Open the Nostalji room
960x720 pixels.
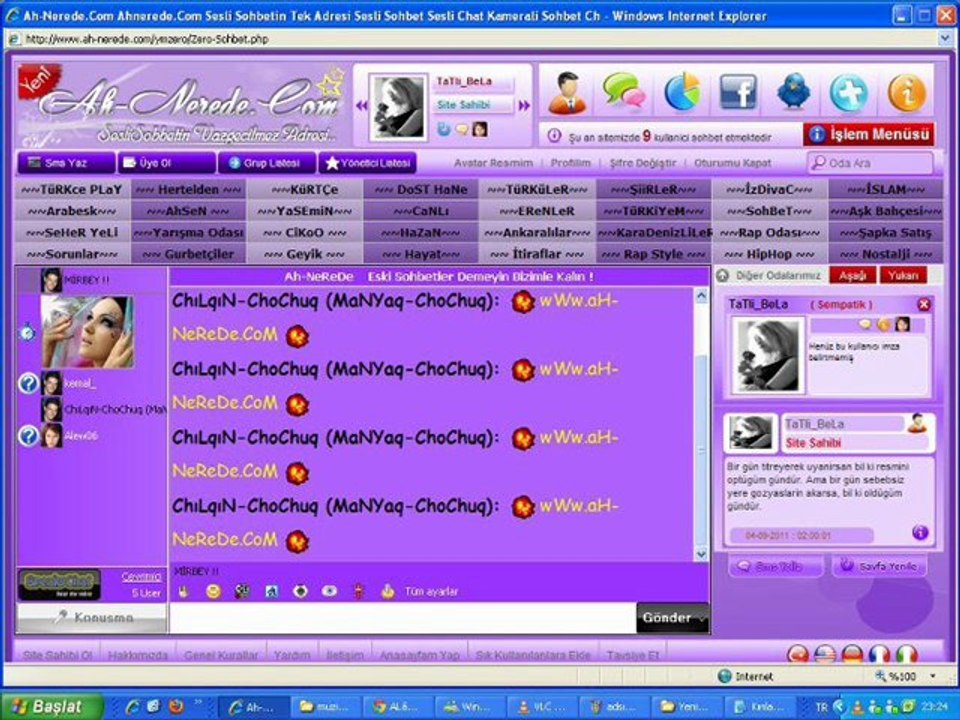coord(886,253)
